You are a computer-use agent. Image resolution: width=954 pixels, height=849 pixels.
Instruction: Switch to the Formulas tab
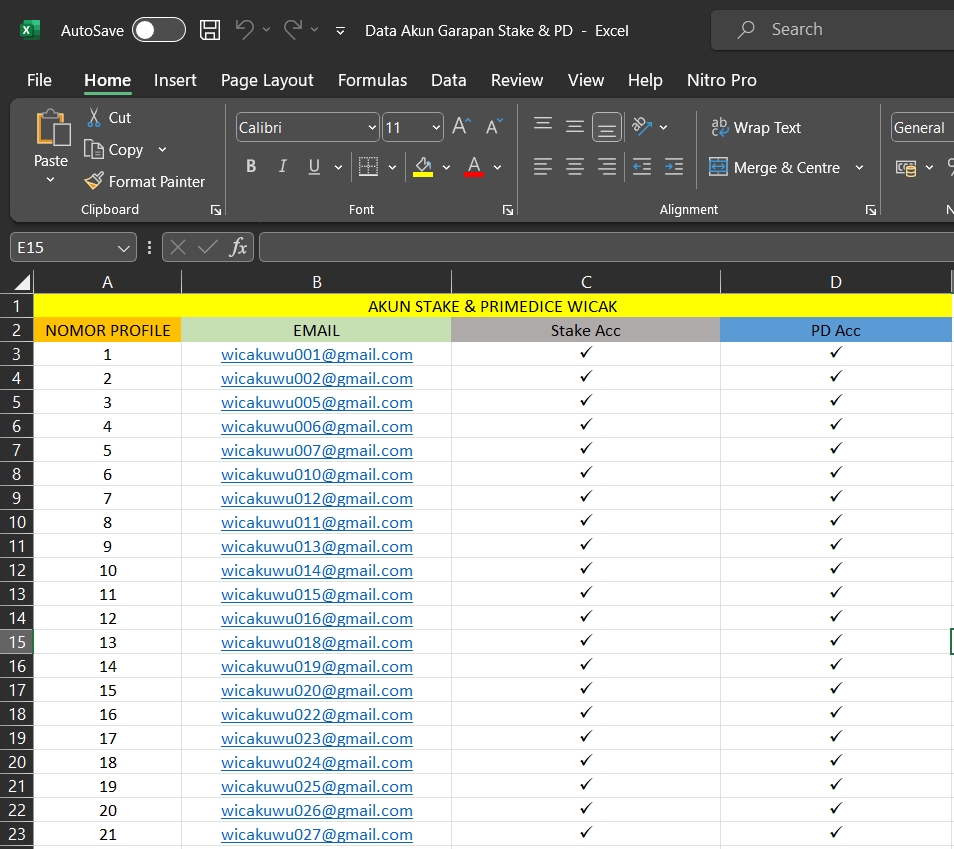pos(372,80)
